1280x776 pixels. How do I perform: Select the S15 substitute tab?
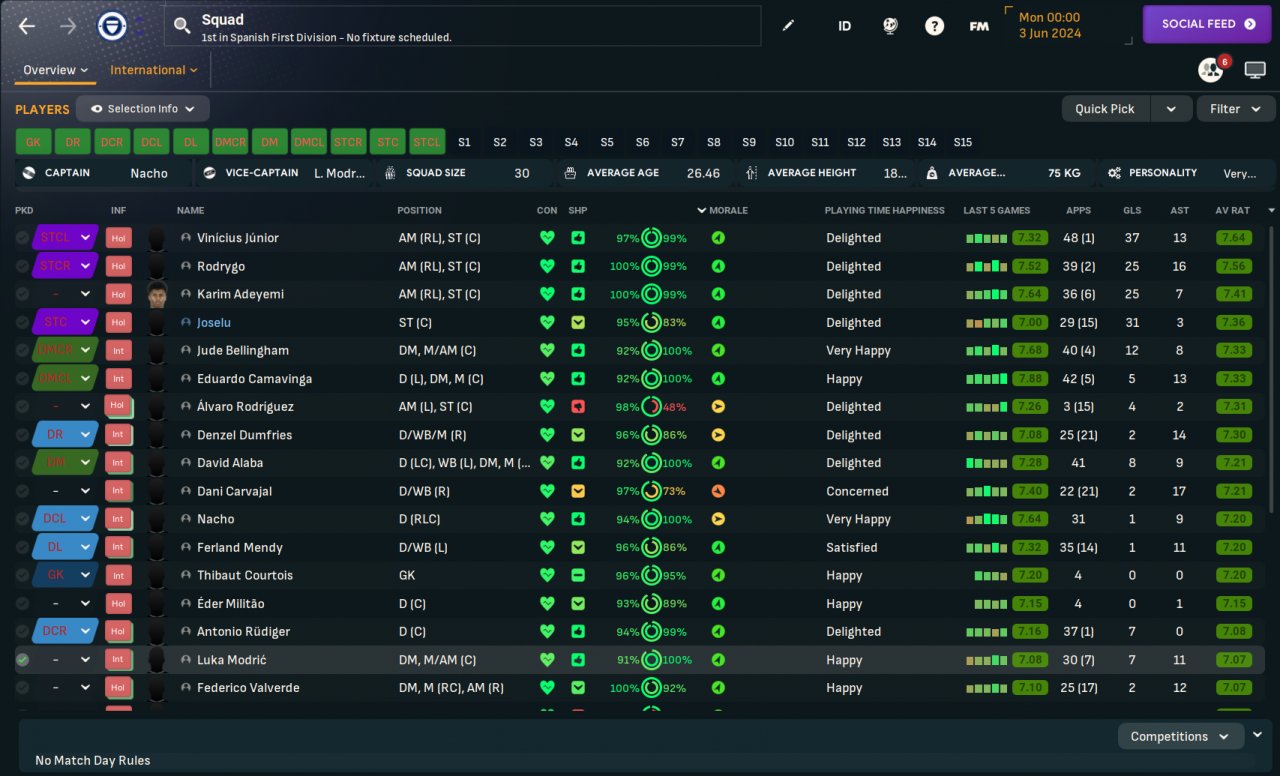pos(963,142)
